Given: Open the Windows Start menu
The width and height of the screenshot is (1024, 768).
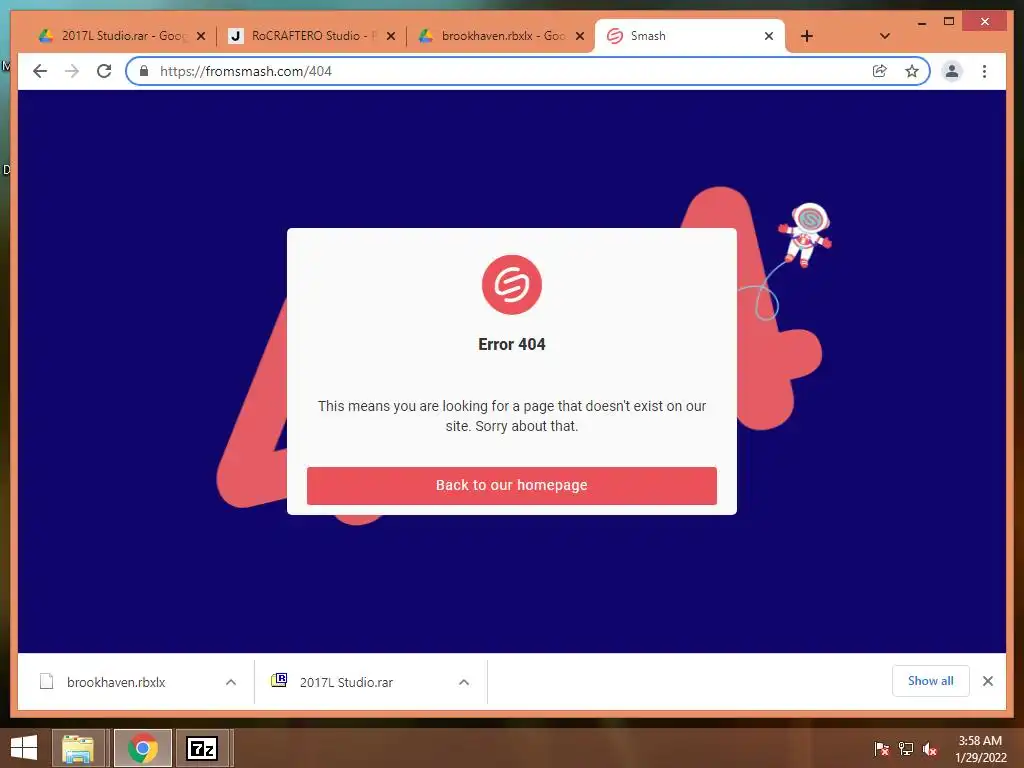Looking at the screenshot, I should tap(24, 748).
